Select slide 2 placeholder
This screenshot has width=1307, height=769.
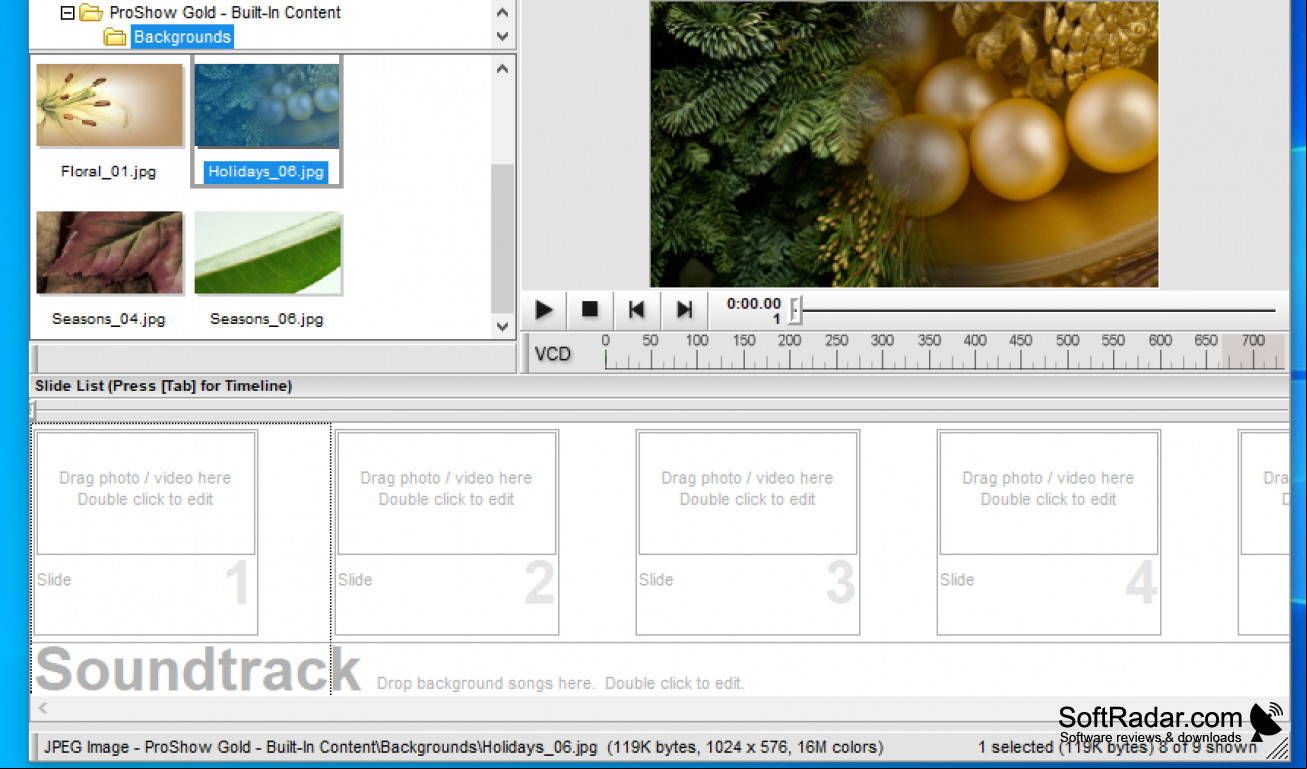point(447,532)
